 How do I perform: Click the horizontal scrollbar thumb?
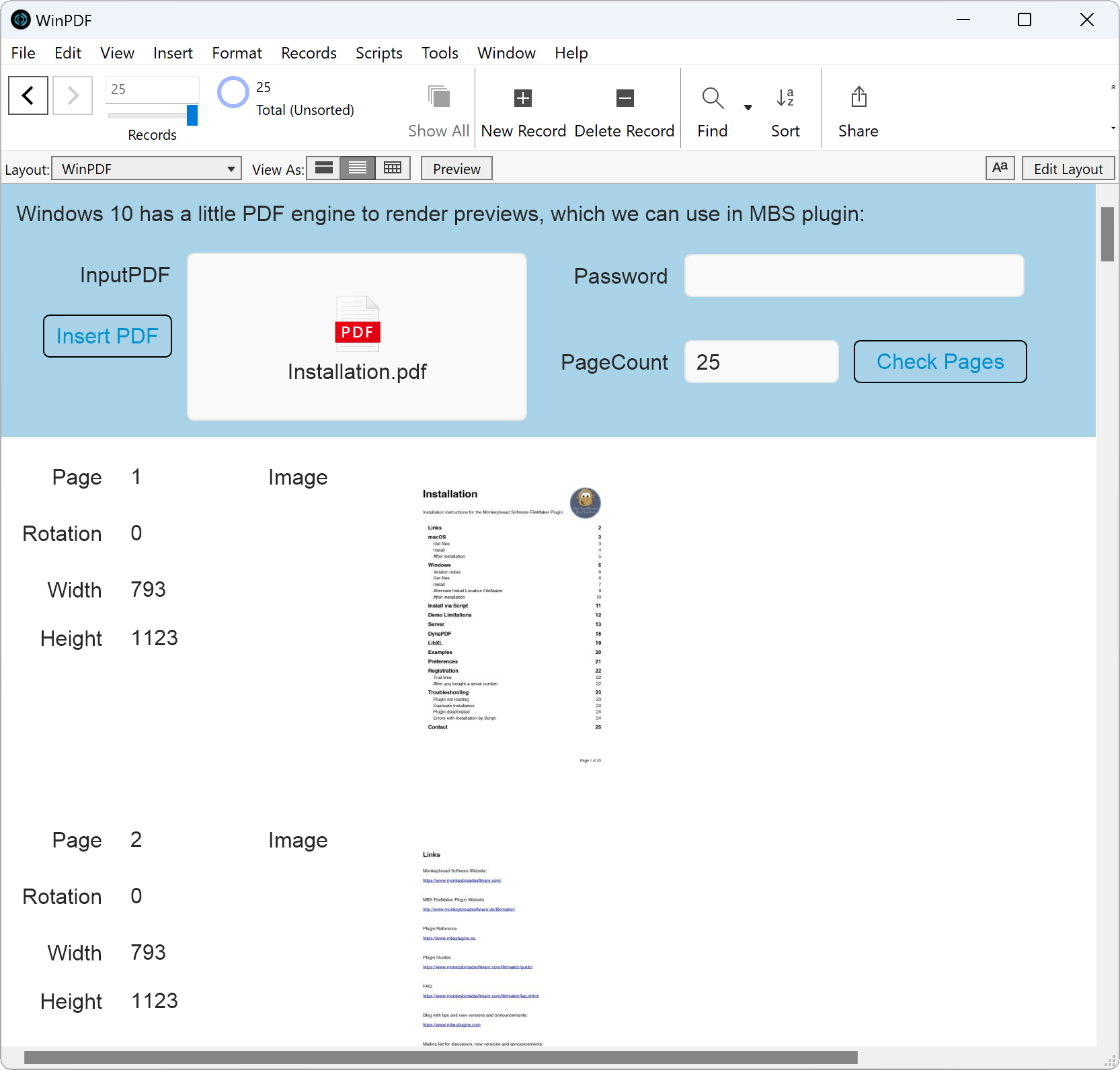[441, 1058]
